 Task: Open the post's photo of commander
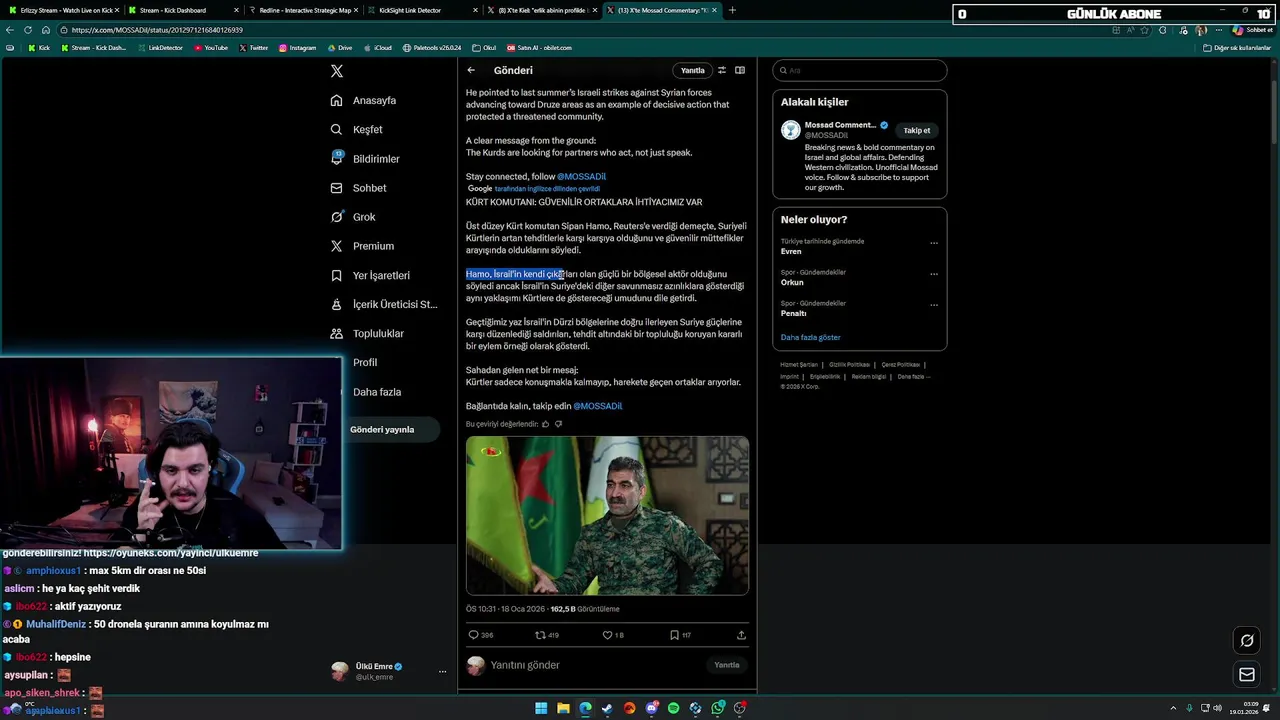pyautogui.click(x=607, y=516)
